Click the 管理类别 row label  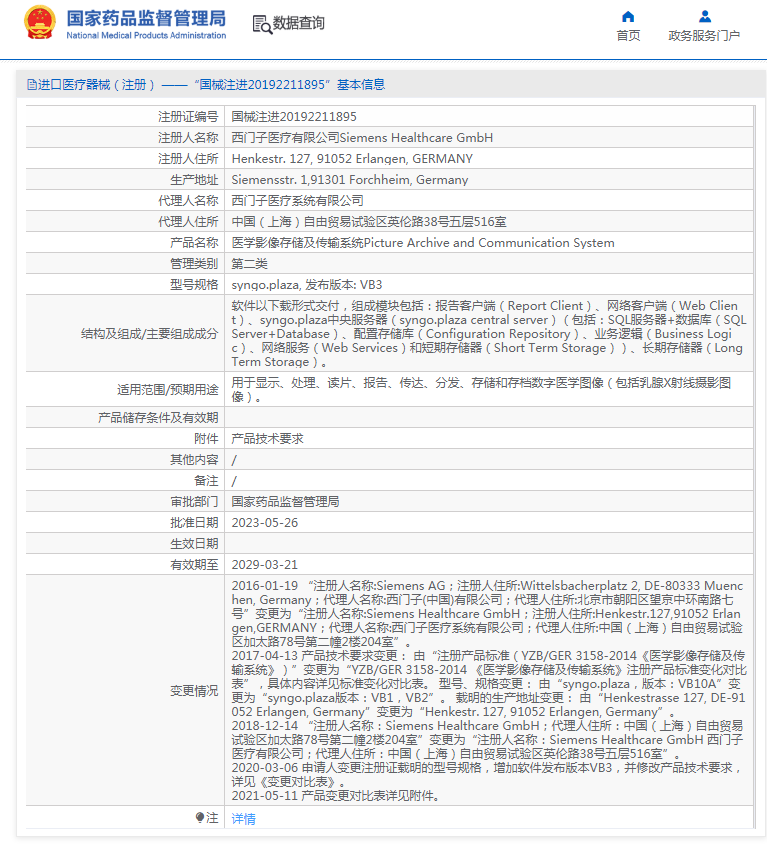coord(194,264)
